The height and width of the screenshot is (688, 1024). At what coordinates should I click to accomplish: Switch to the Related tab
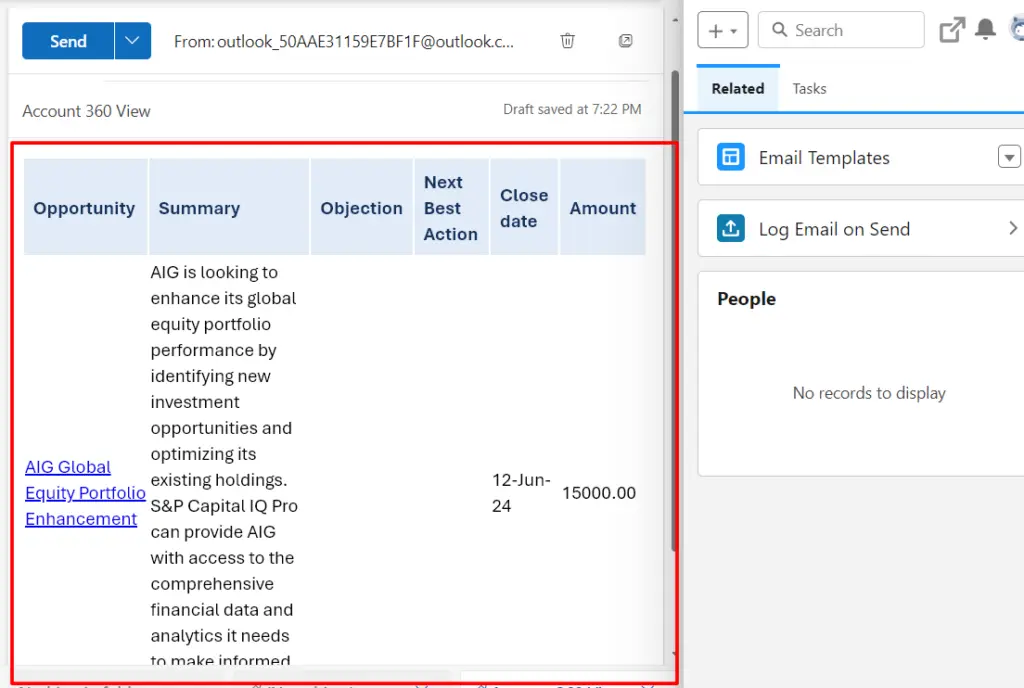tap(737, 89)
